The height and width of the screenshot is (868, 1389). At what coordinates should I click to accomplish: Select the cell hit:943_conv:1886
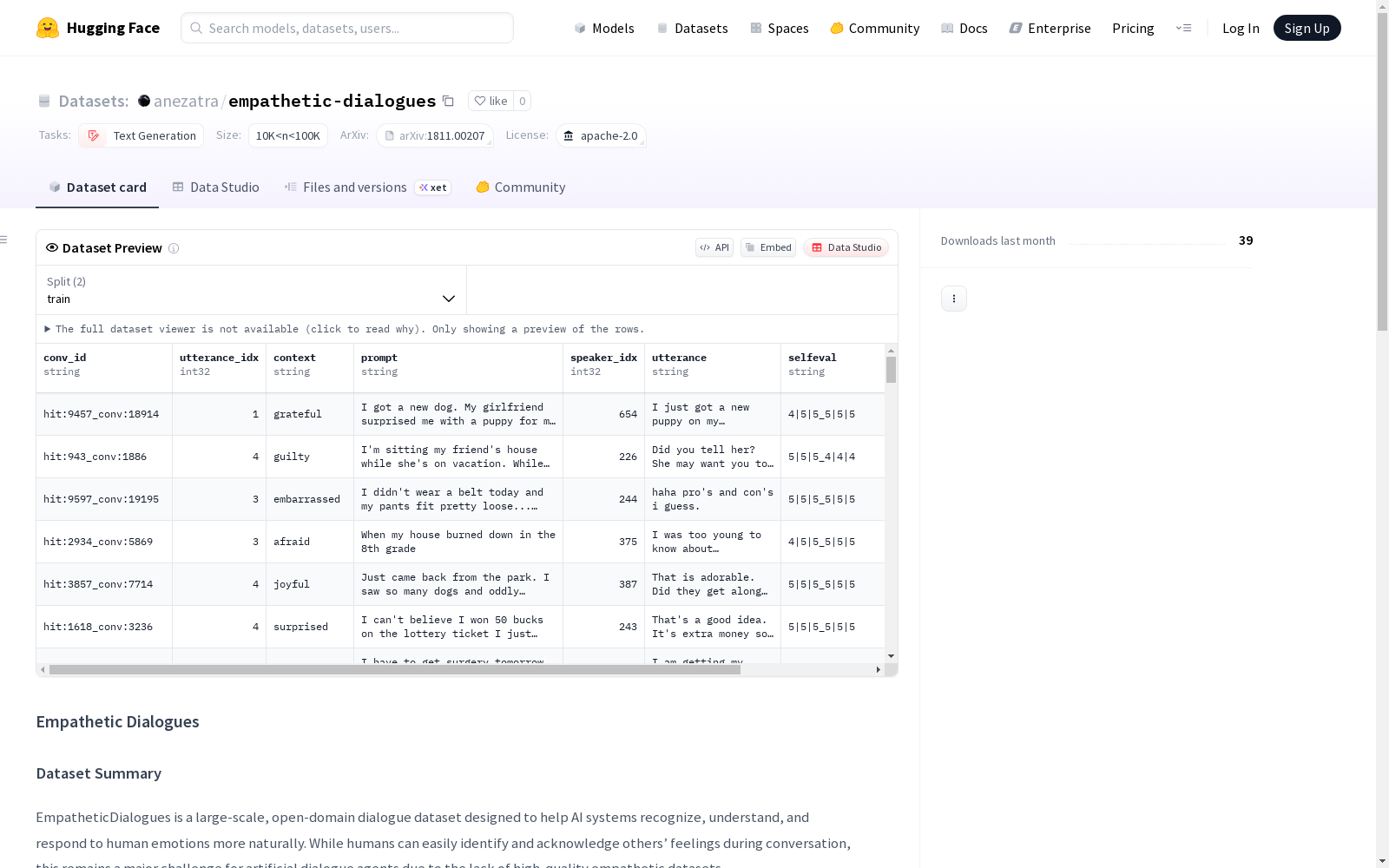tap(104, 457)
